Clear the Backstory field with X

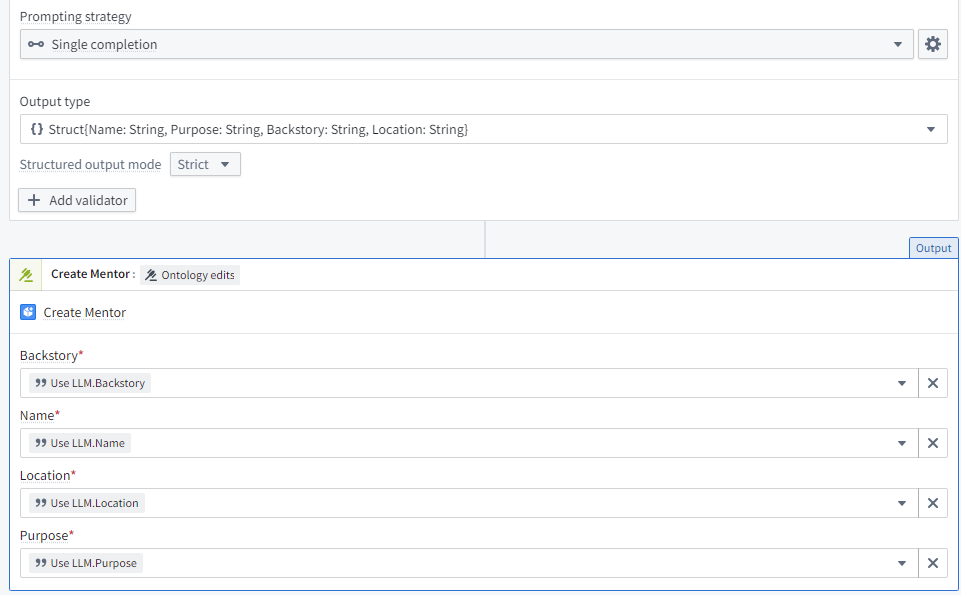[932, 383]
